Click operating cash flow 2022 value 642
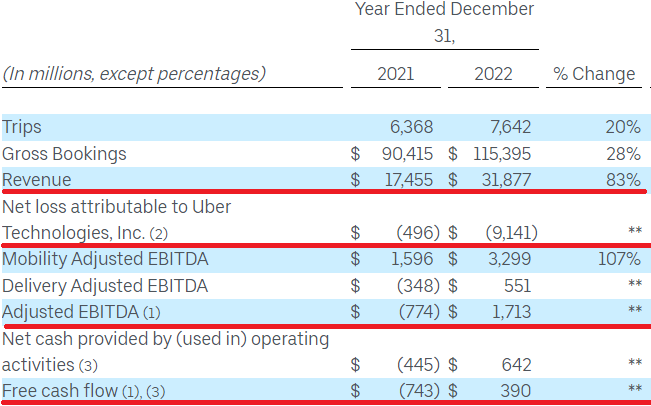The width and height of the screenshot is (651, 406). coord(516,365)
